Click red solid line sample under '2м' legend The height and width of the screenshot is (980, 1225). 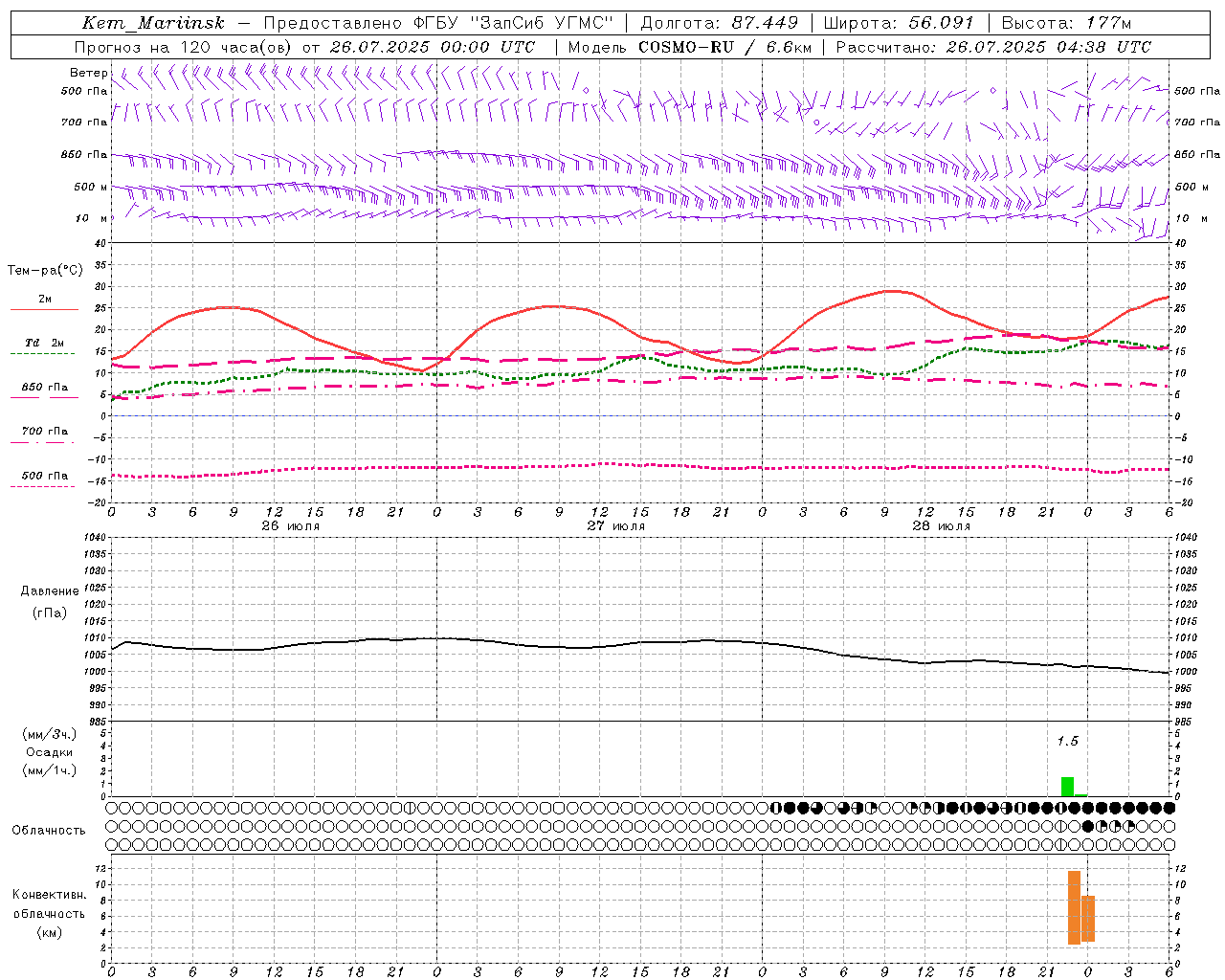click(44, 310)
